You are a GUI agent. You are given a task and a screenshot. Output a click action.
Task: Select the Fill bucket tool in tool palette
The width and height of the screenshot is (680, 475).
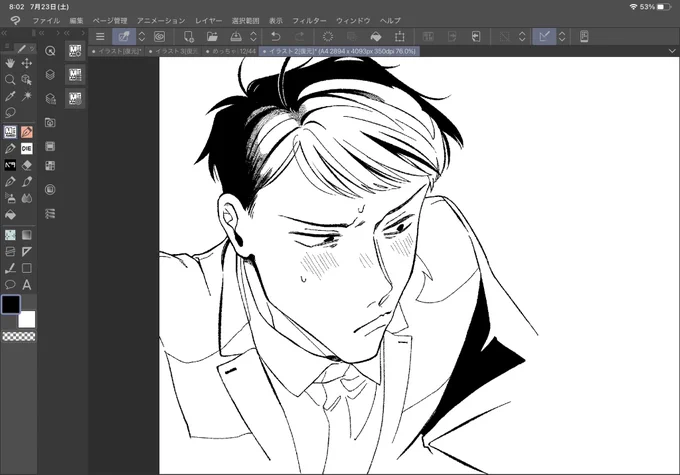(10, 215)
